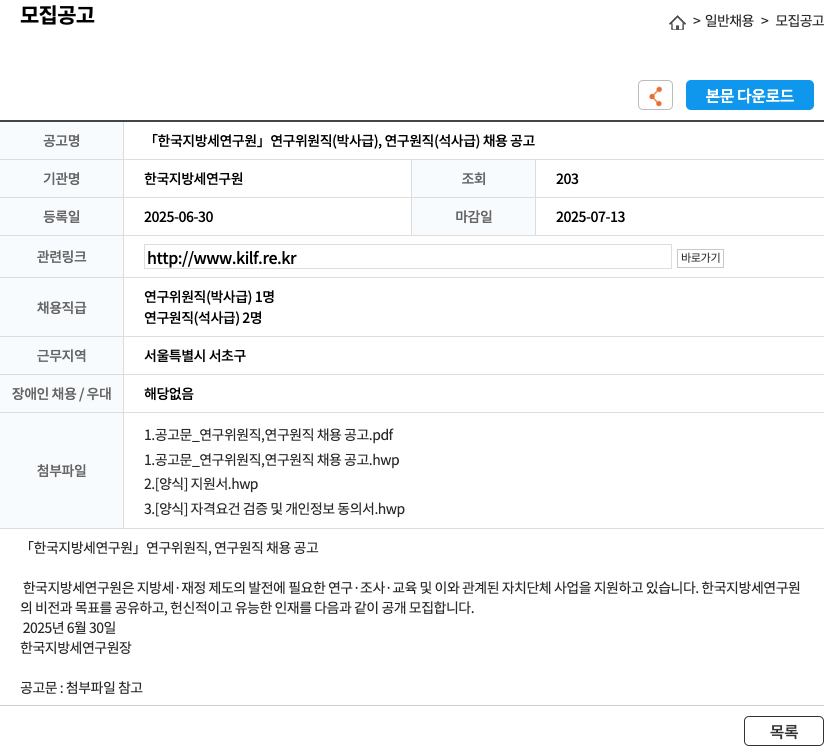Click the home icon in breadcrumb
Viewport: 824px width, 746px height.
(677, 22)
